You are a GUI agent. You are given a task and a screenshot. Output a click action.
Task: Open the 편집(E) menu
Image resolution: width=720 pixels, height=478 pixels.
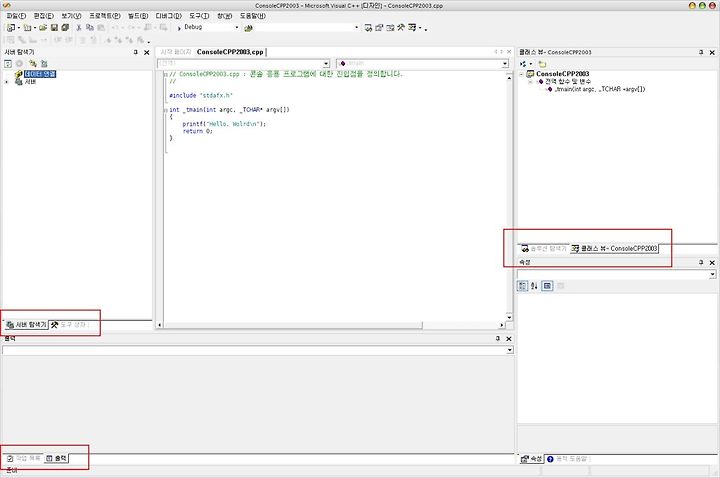44,16
